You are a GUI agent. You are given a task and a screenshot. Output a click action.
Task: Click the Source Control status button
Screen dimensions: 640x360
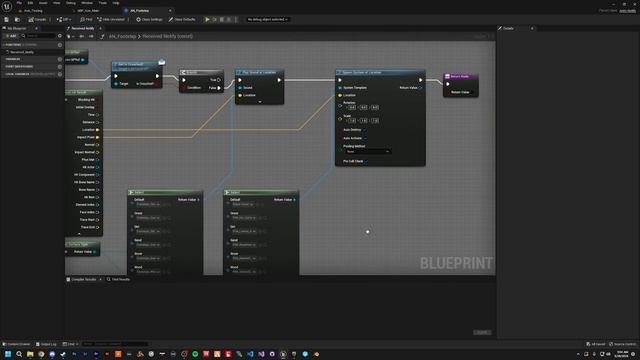(622, 344)
